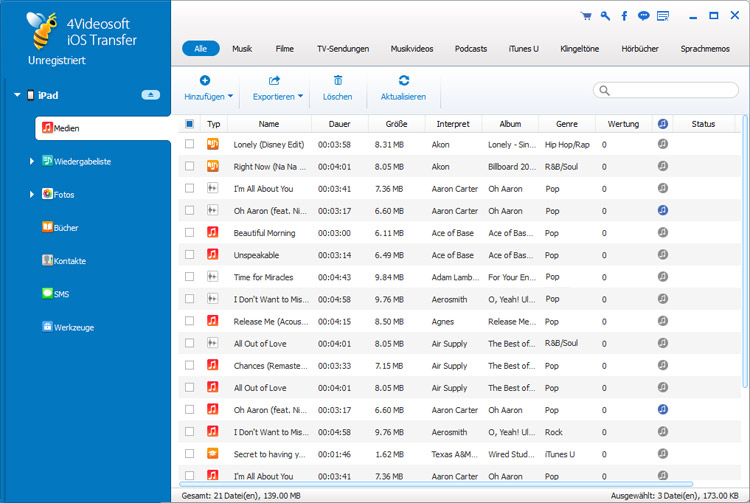Screen dimensions: 750x503
Task: Open Werkzeuge in the sidebar
Action: (x=73, y=327)
